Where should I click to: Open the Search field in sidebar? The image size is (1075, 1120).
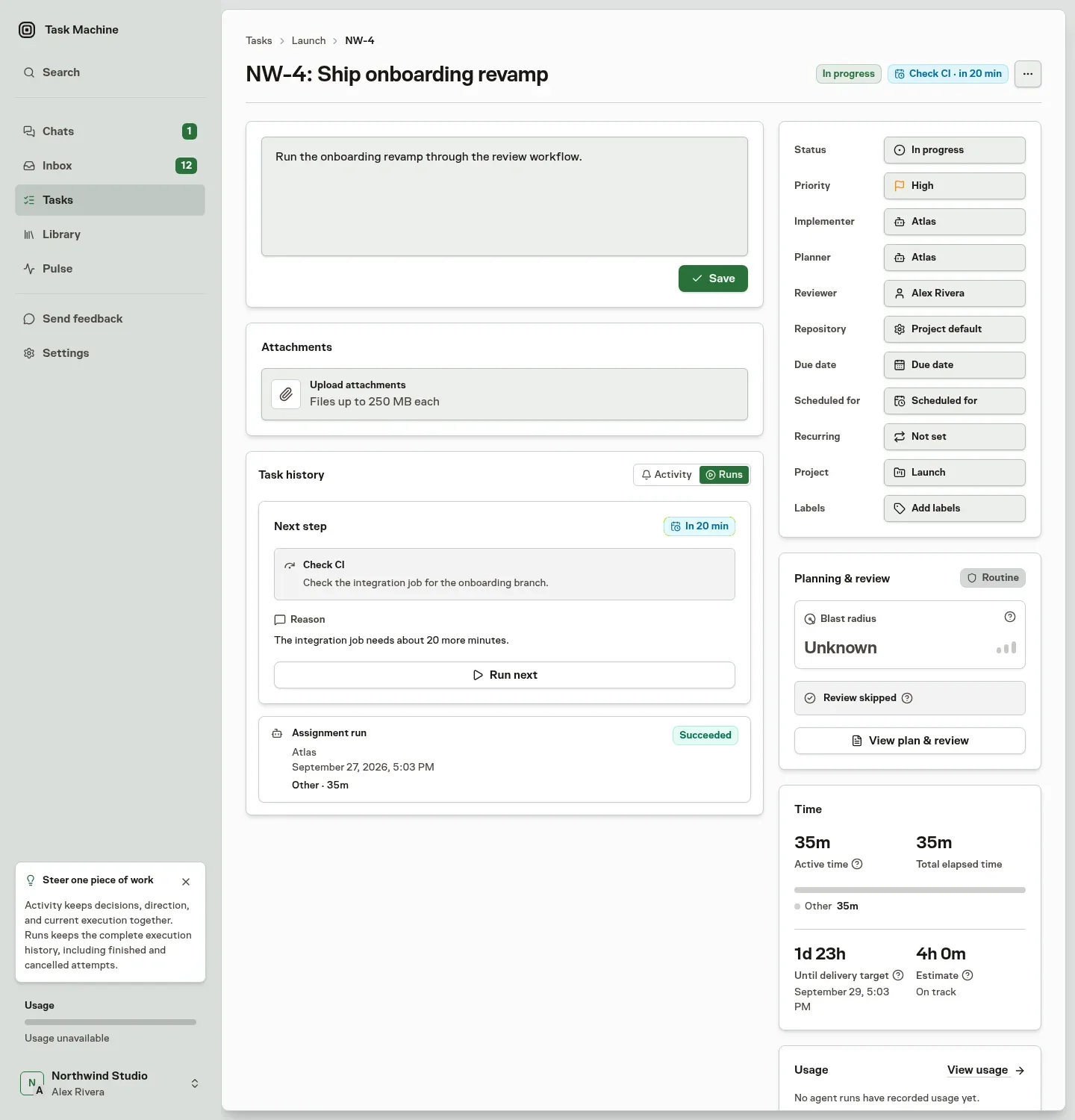pos(110,72)
